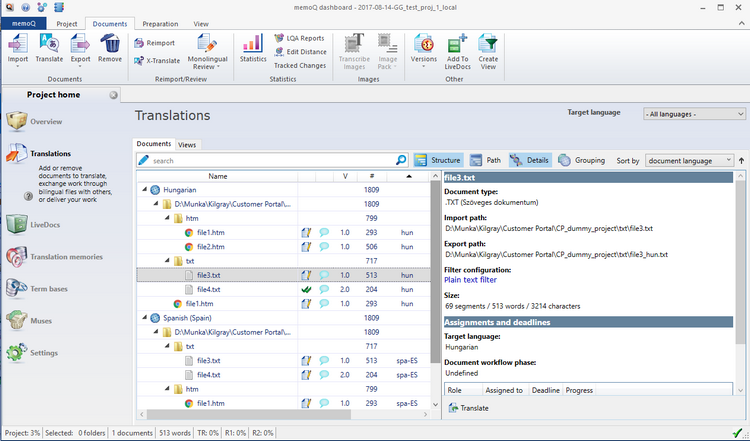Screen dimensions: 750x441
Task: Toggle the Structure view button
Action: click(437, 160)
